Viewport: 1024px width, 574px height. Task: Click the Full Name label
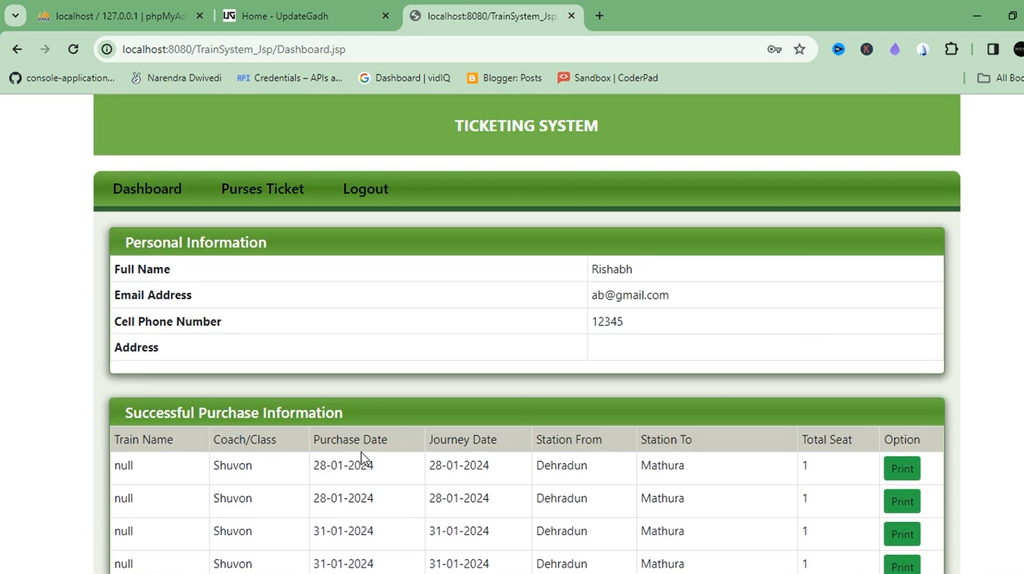(x=142, y=269)
